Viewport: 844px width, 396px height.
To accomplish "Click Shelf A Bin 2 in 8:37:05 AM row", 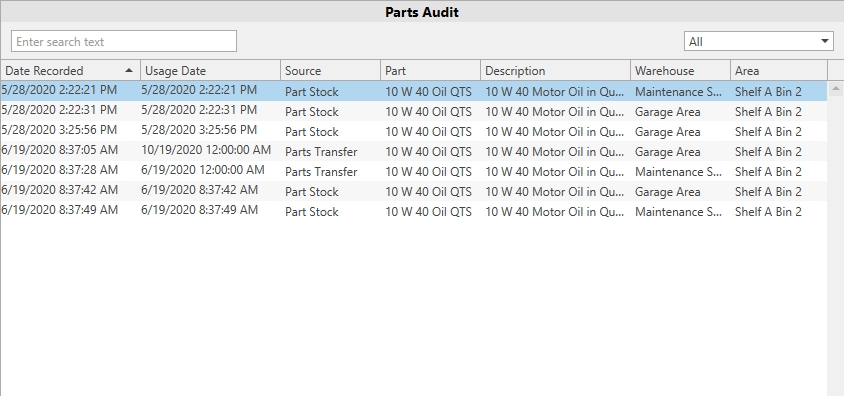I will (x=768, y=152).
